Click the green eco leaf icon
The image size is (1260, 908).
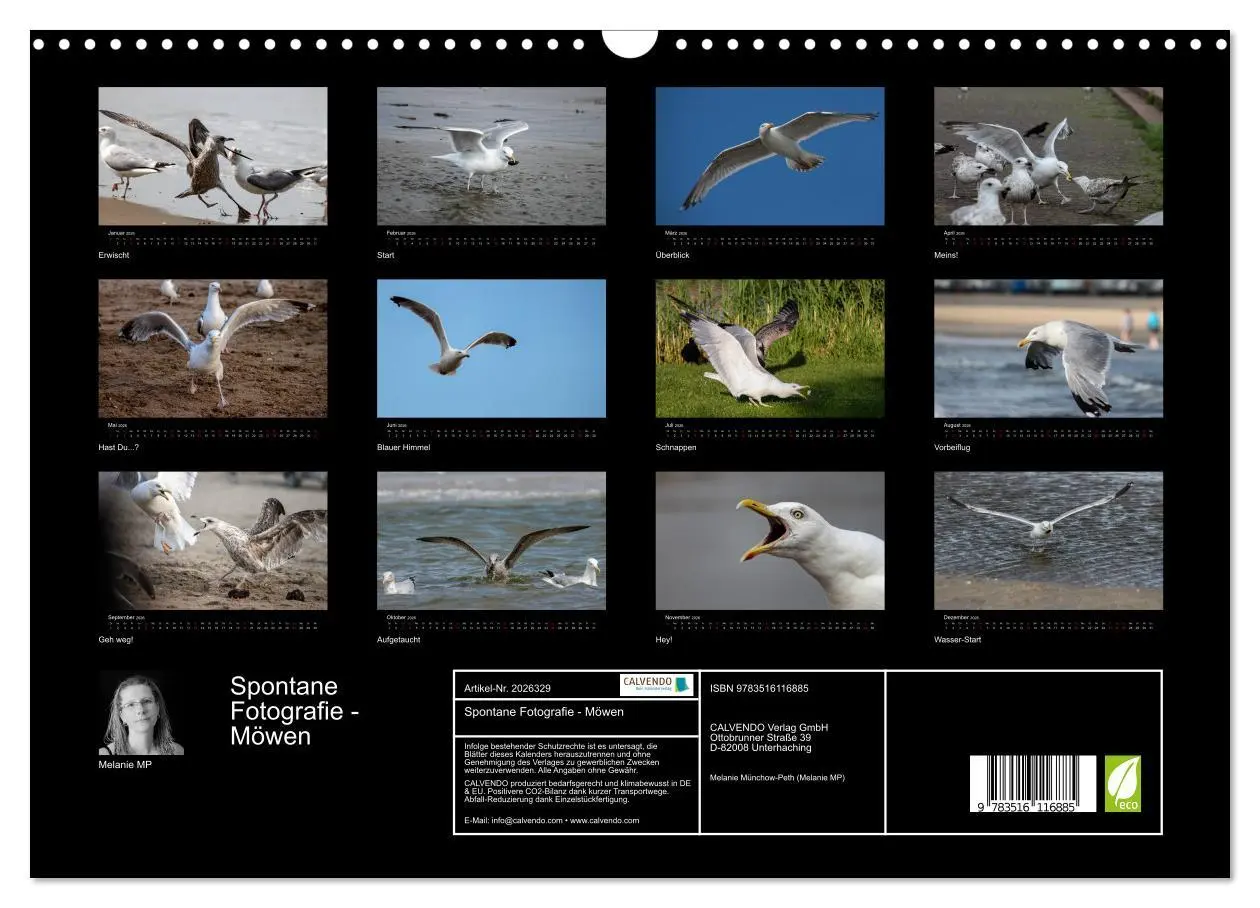1122,784
